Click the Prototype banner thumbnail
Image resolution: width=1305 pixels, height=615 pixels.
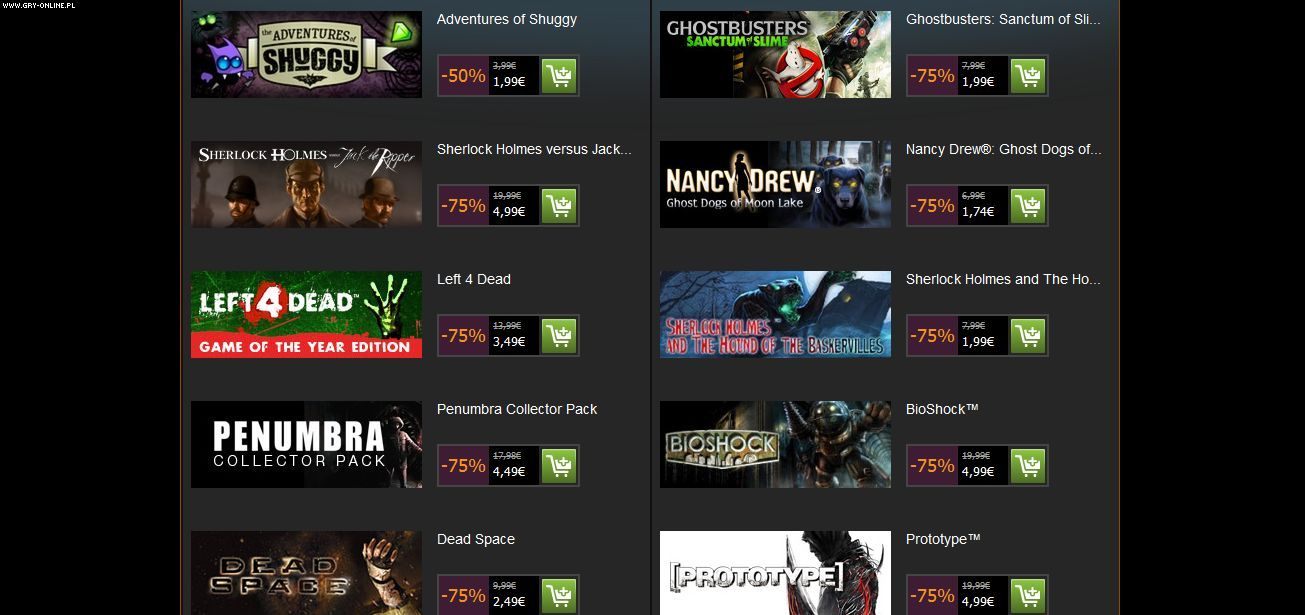pos(775,573)
